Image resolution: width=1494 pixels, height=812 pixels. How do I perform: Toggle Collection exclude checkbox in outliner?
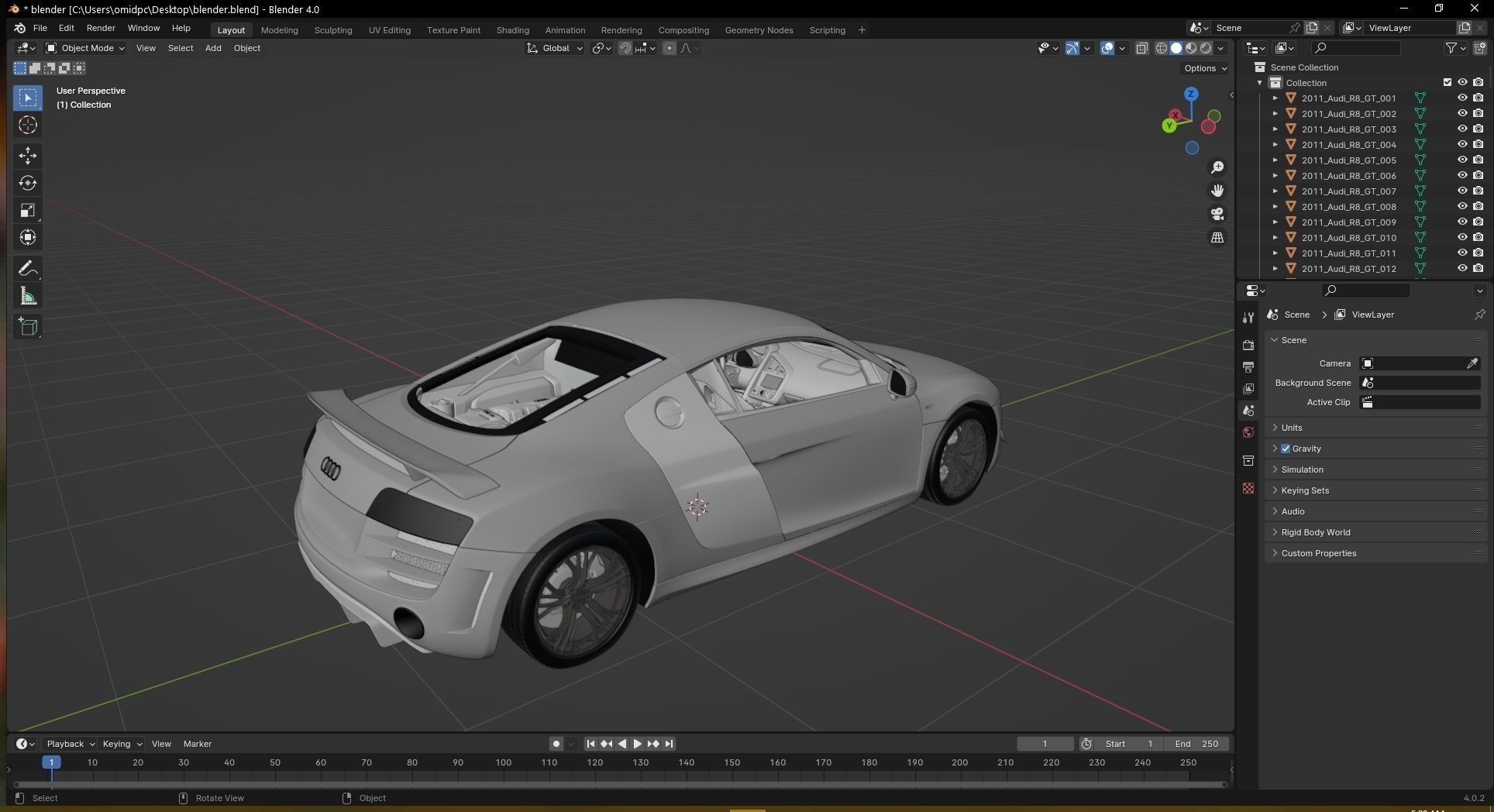1447,83
